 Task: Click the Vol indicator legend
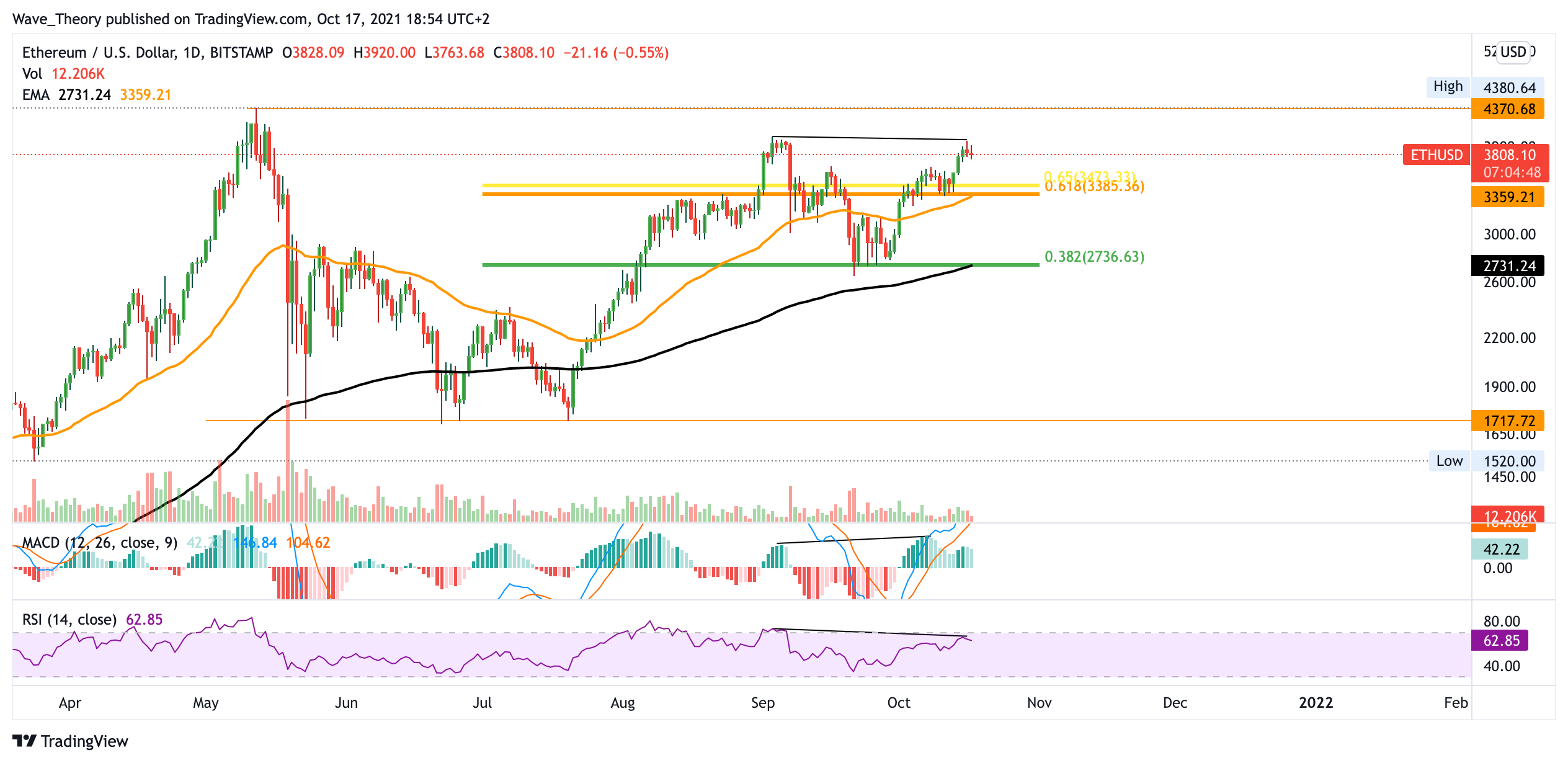click(32, 74)
